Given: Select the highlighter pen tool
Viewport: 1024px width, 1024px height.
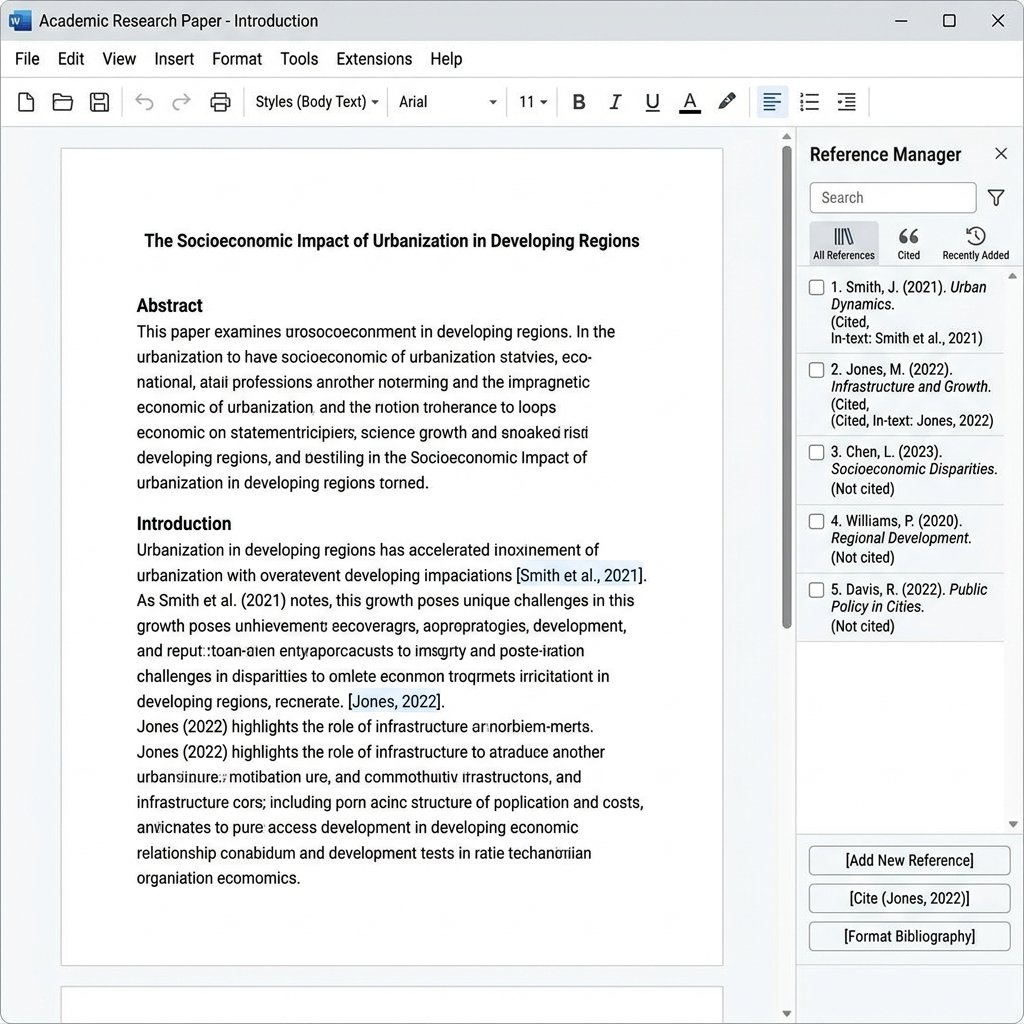Looking at the screenshot, I should pos(726,101).
